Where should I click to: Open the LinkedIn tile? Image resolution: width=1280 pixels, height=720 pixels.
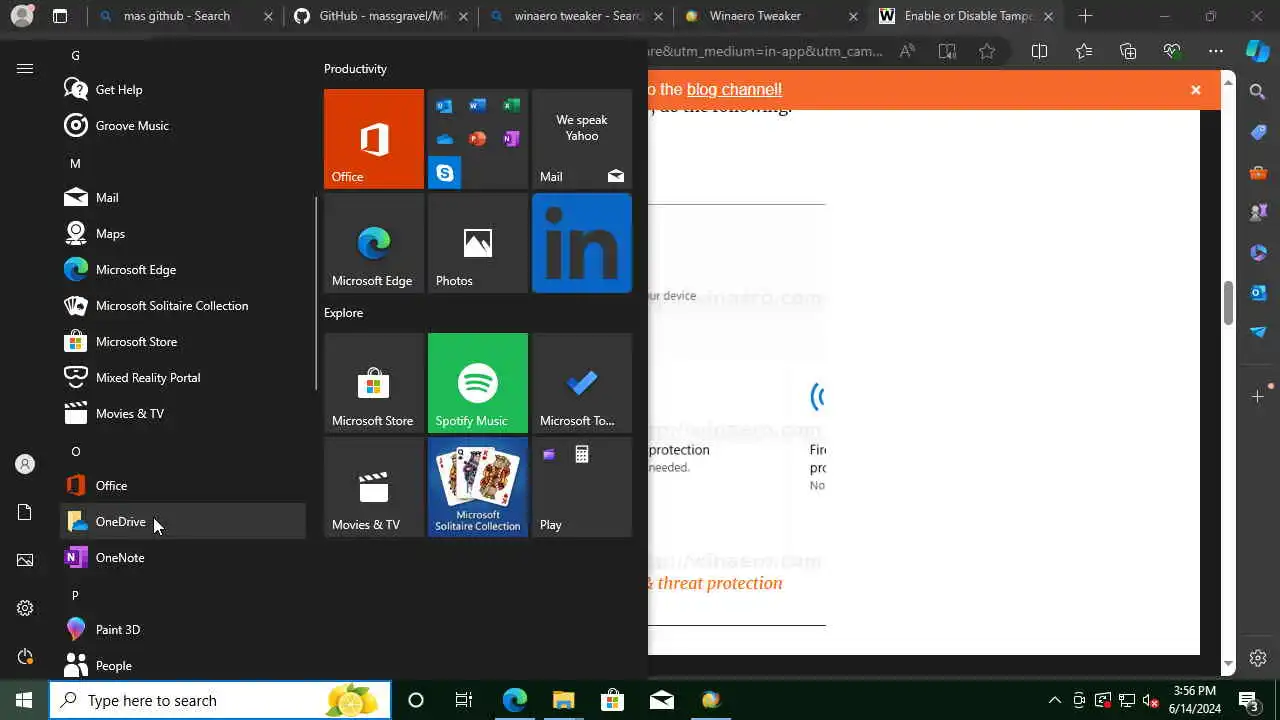pos(582,243)
